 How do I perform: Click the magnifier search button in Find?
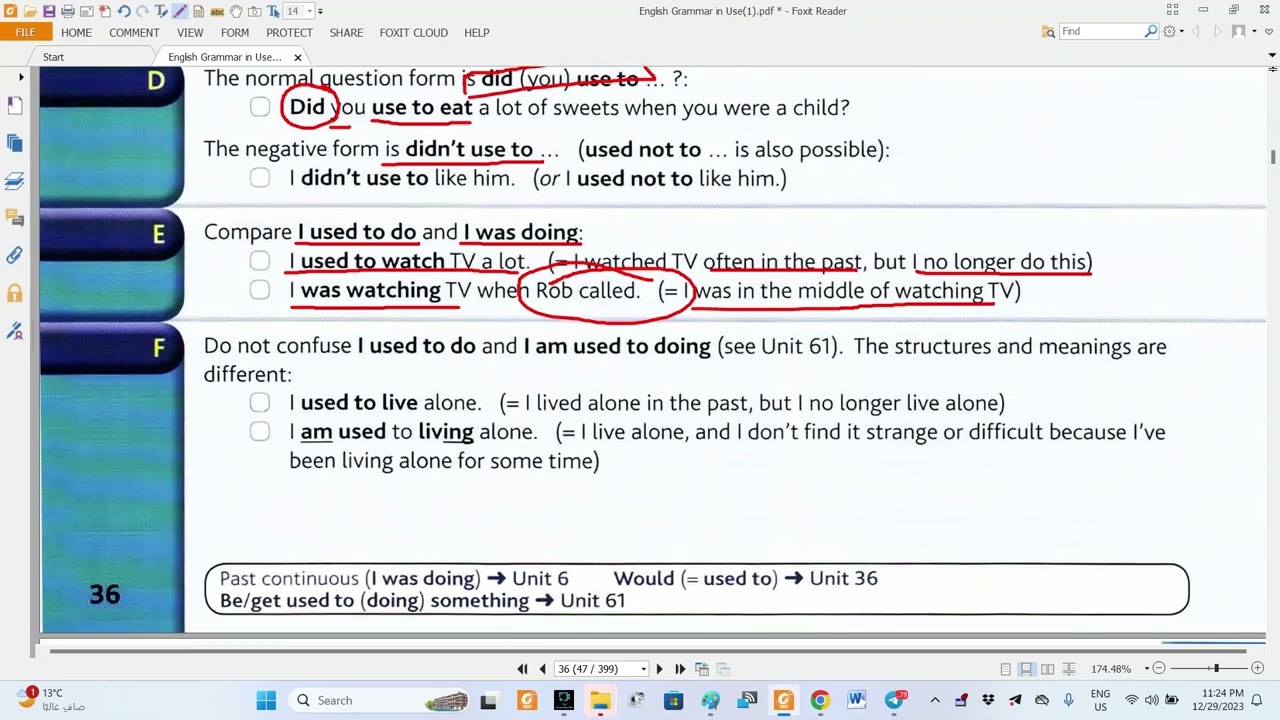tap(1151, 31)
